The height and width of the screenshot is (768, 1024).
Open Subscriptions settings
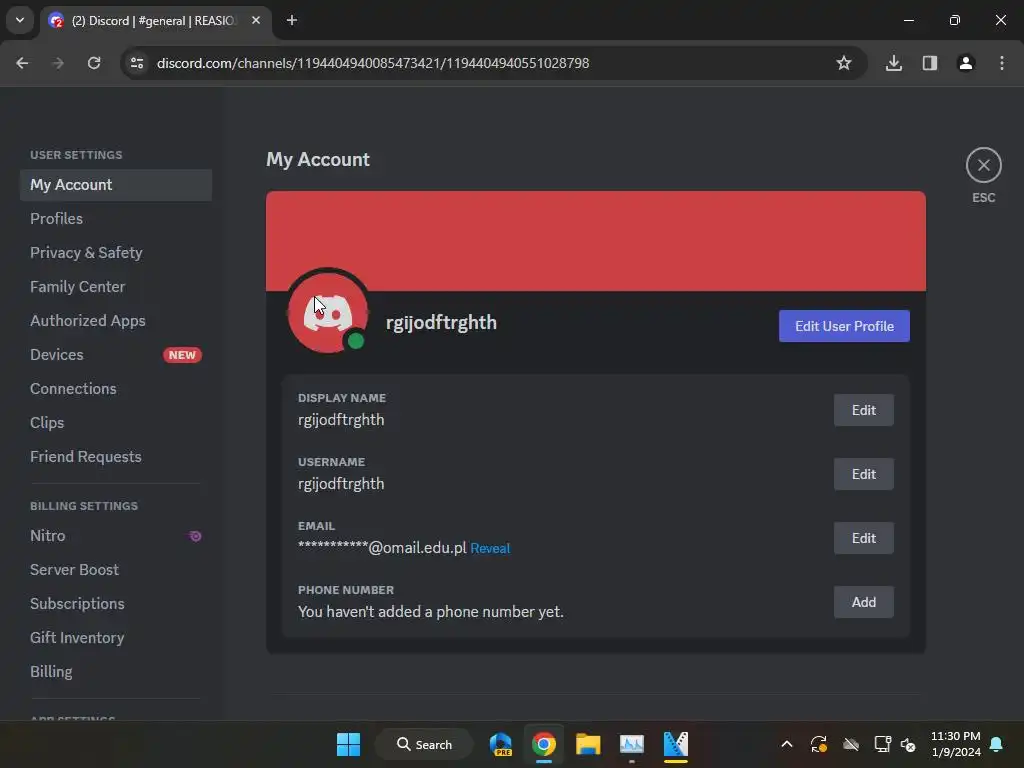point(116,603)
